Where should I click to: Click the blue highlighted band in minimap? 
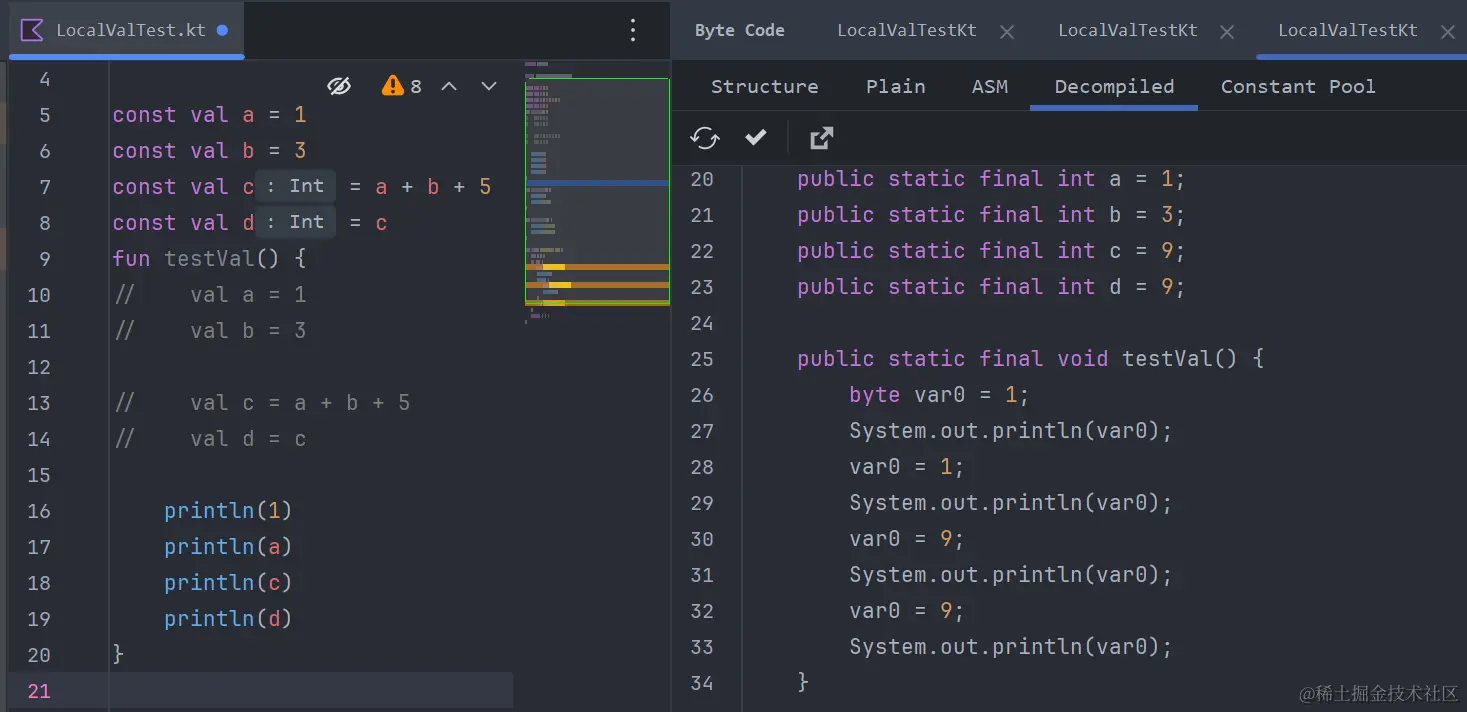[597, 183]
